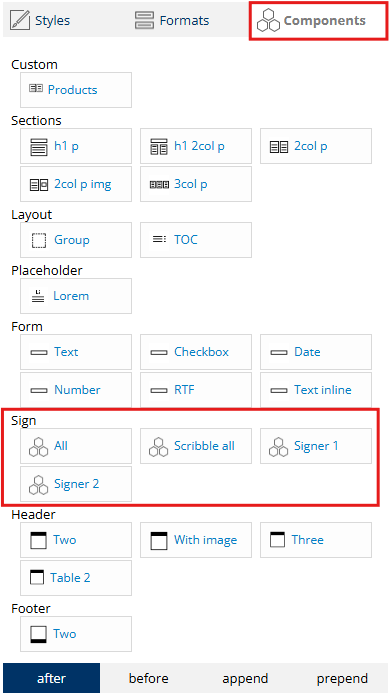The width and height of the screenshot is (389, 695).
Task: Insert the With image header
Action: [x=196, y=540]
